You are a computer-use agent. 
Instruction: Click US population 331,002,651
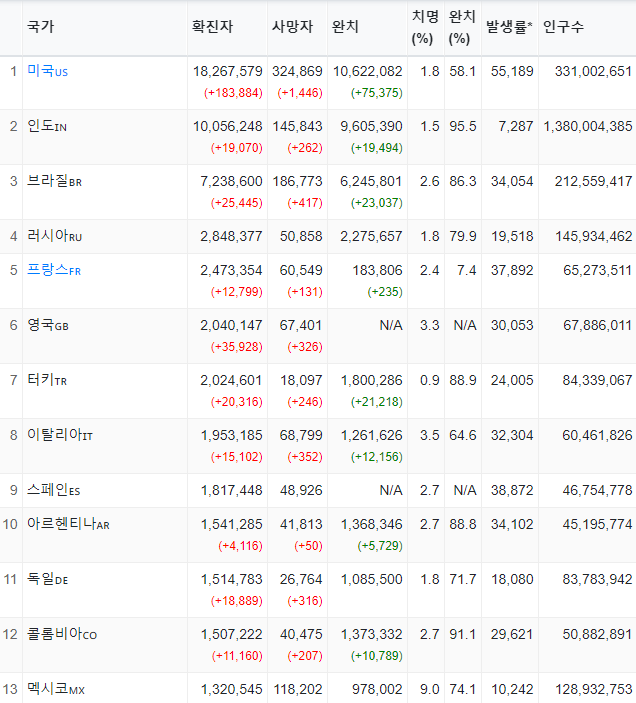click(593, 71)
